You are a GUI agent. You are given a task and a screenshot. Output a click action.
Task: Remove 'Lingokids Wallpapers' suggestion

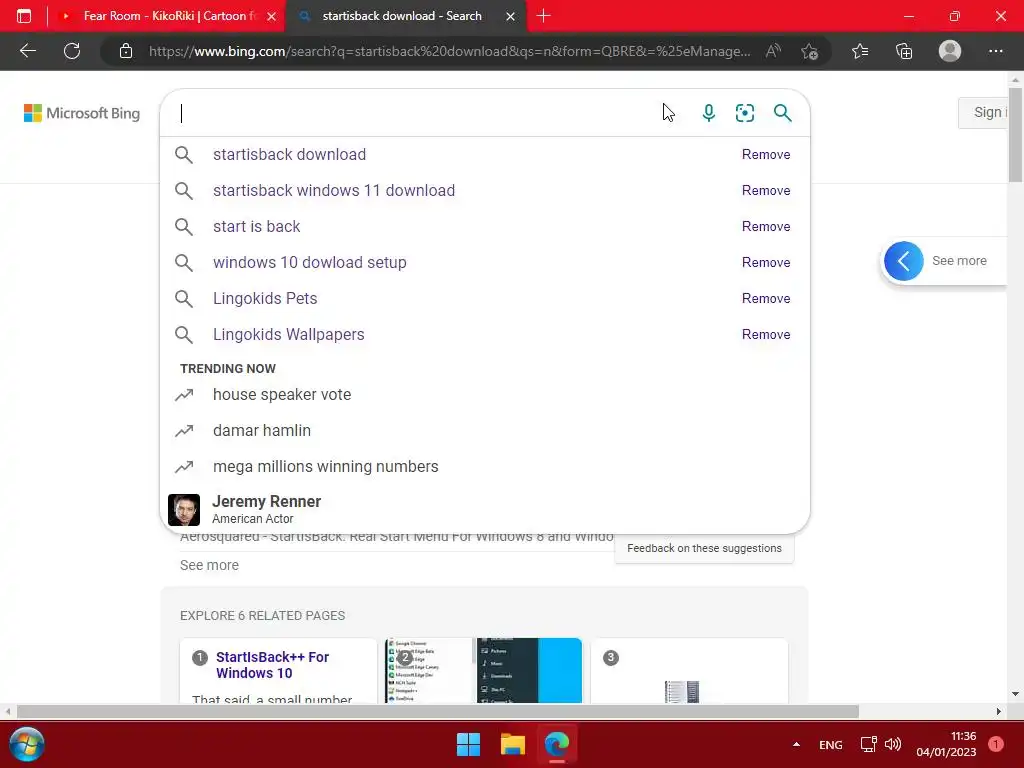tap(766, 334)
